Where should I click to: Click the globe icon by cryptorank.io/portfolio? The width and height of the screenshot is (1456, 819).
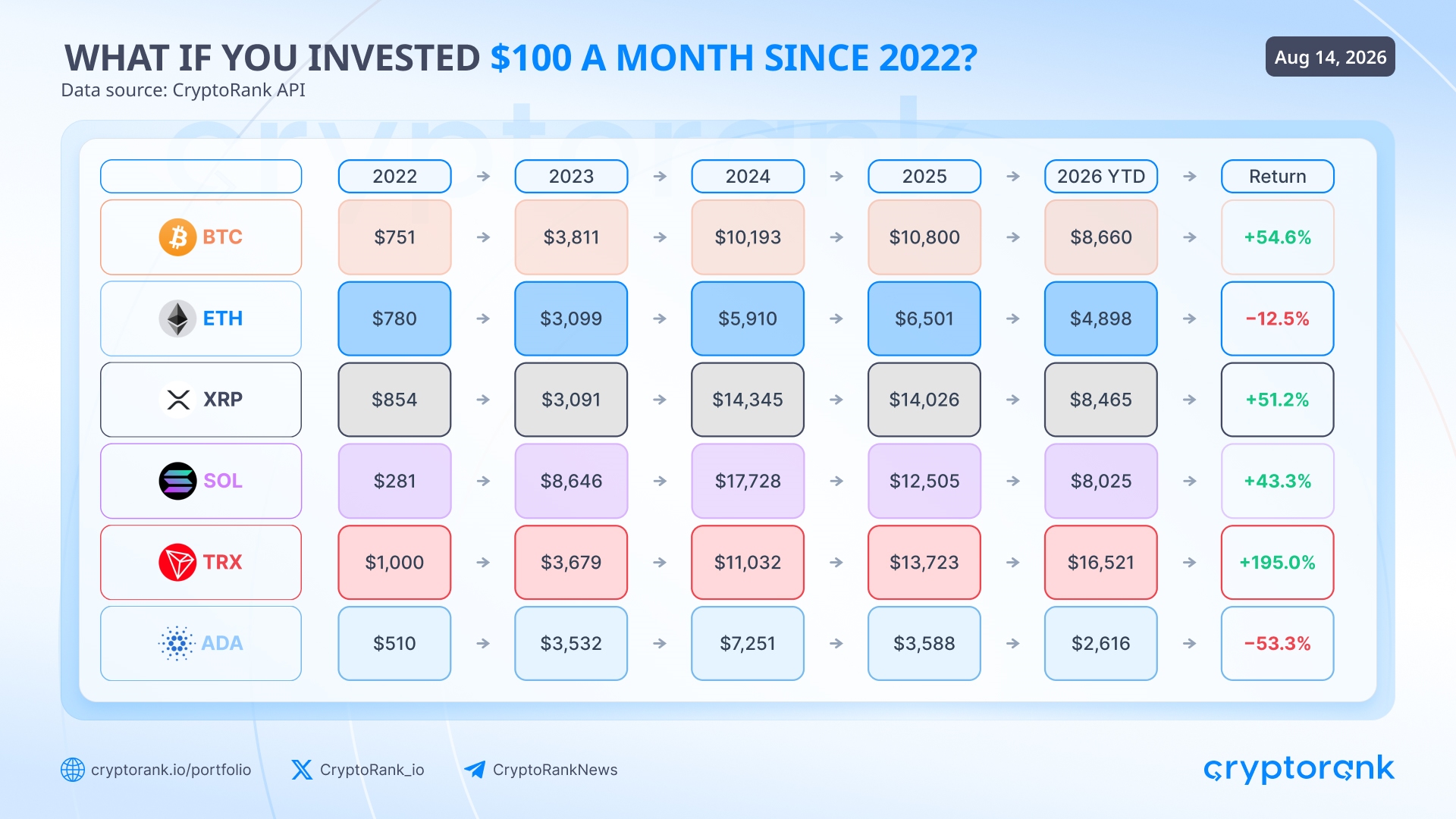tap(73, 770)
